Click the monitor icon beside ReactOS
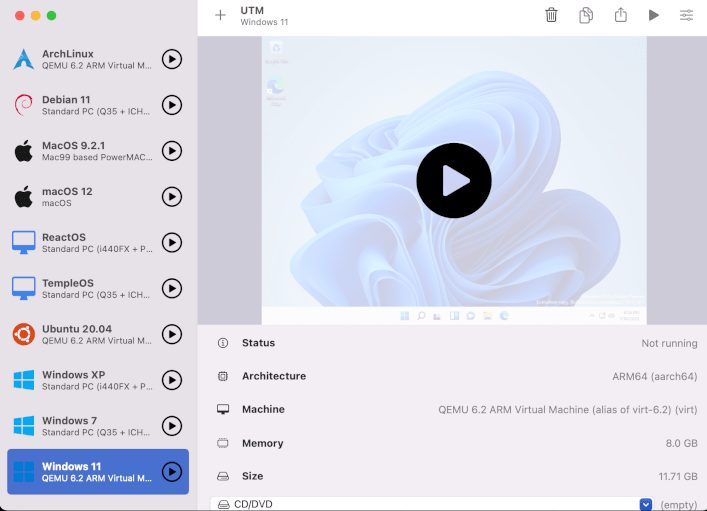The image size is (707, 511). pyautogui.click(x=23, y=243)
